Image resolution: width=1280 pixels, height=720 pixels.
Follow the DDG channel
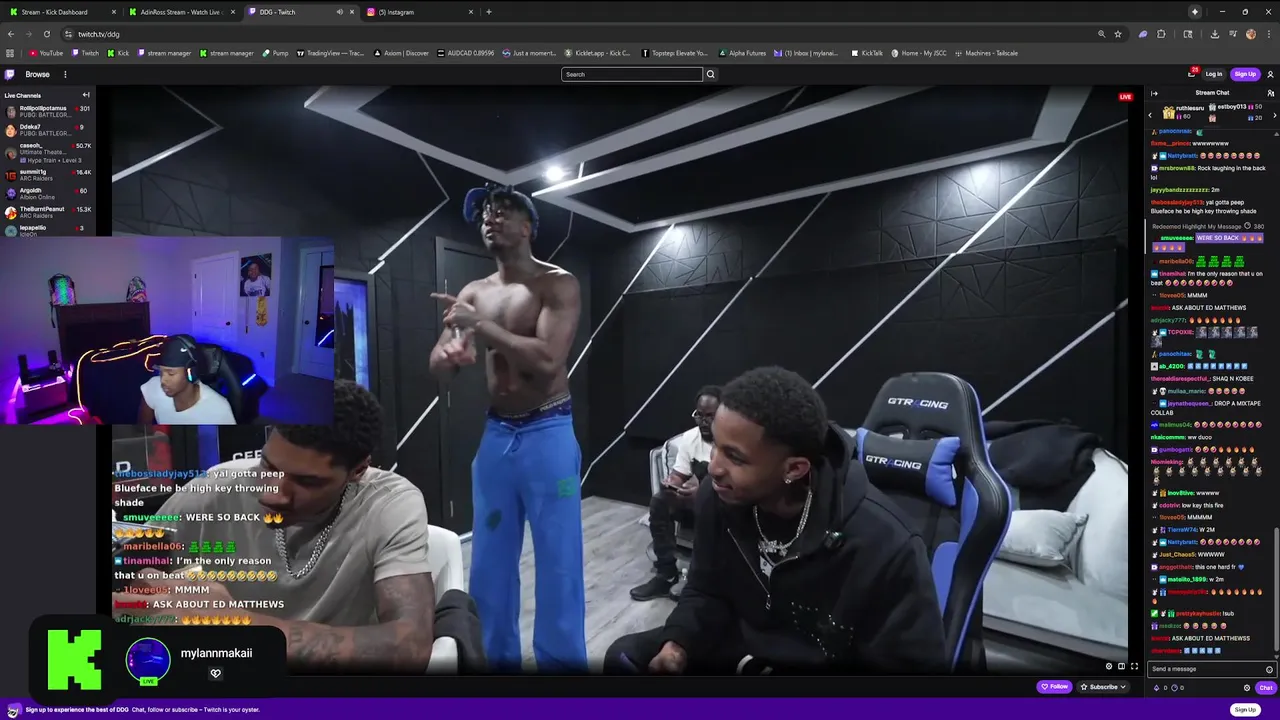[1054, 687]
